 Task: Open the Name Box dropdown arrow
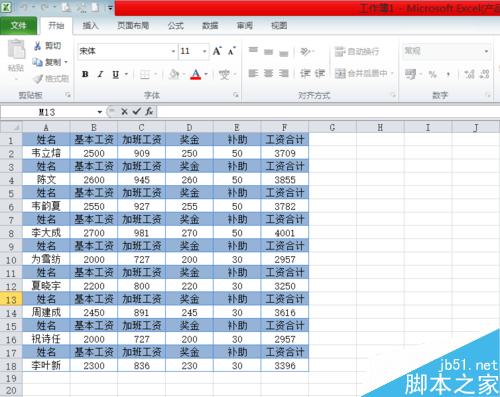coord(99,112)
